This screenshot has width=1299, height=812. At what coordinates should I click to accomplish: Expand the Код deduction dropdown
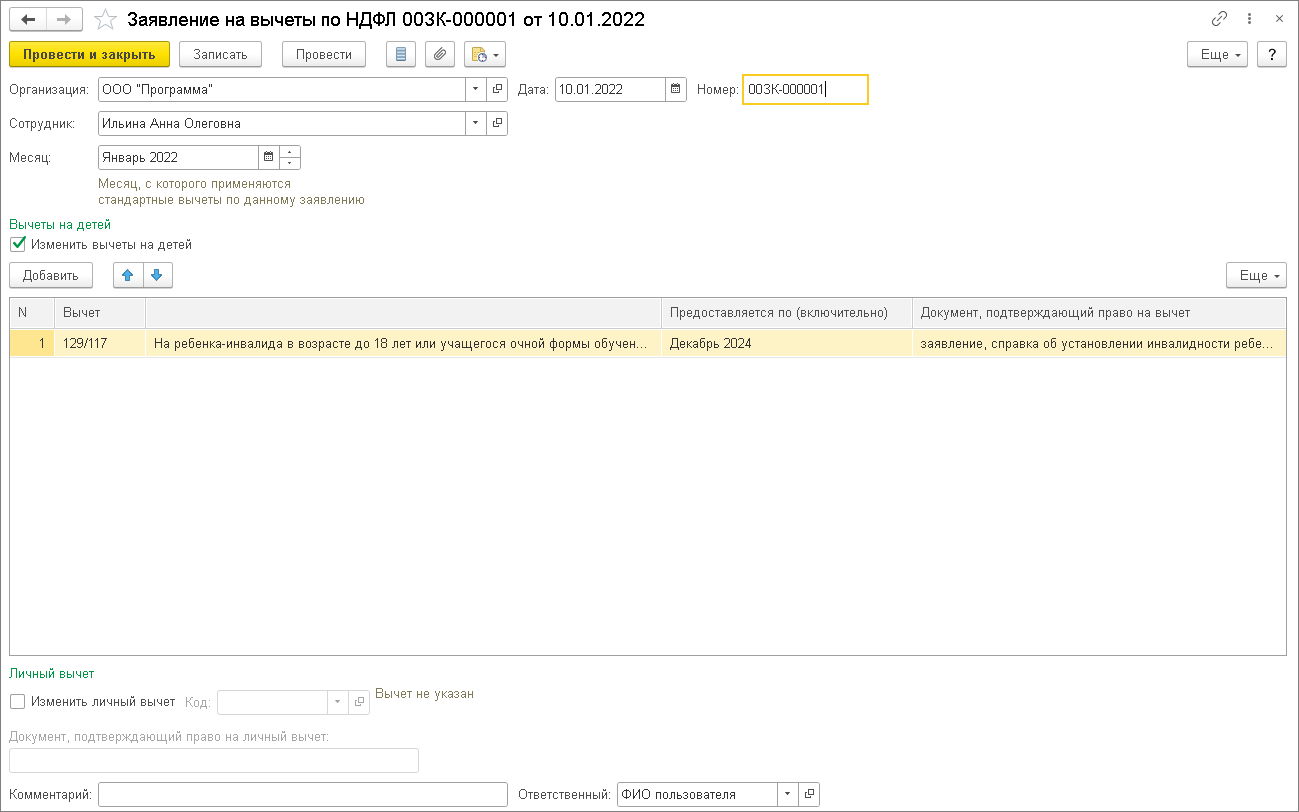(337, 702)
